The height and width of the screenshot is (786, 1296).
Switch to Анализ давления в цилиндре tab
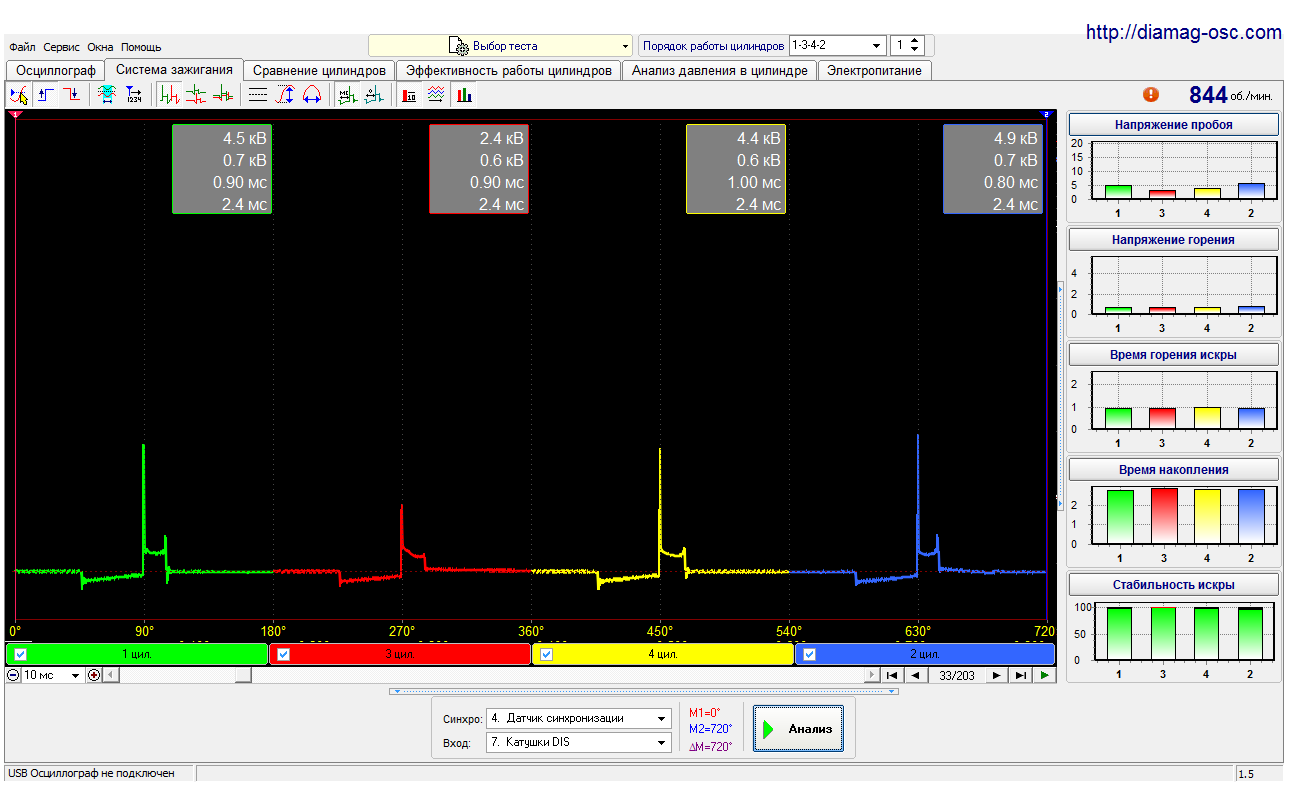pyautogui.click(x=720, y=70)
